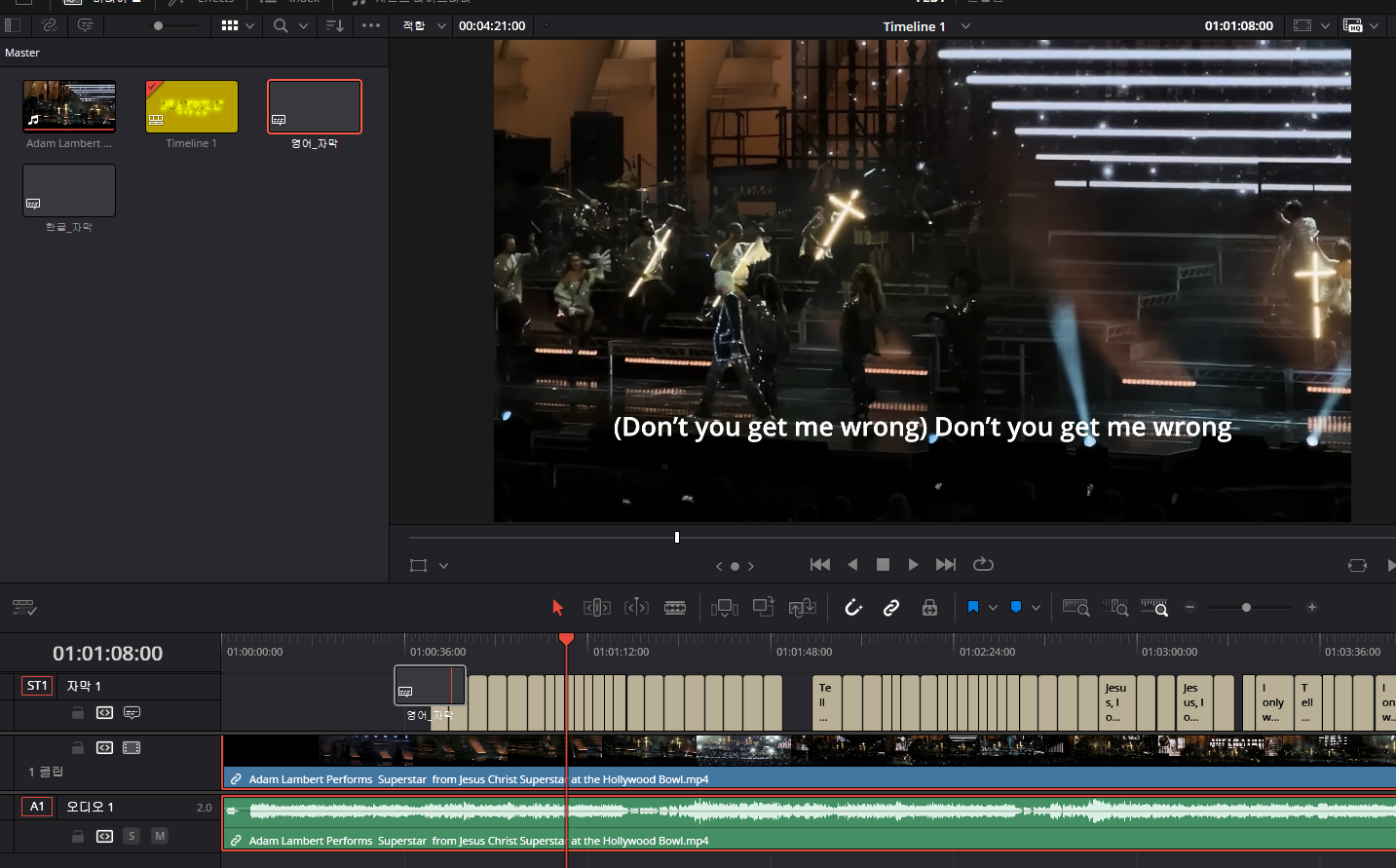
Task: Expand the proxy mode dropdown arrow
Action: click(x=1374, y=26)
